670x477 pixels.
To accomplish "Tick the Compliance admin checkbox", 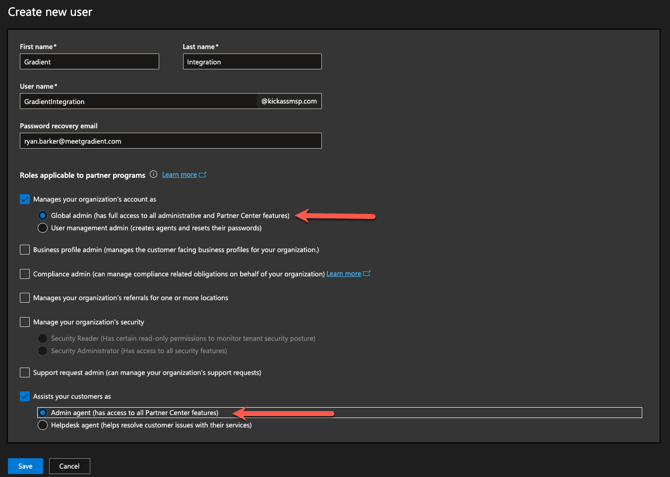I will pos(25,274).
